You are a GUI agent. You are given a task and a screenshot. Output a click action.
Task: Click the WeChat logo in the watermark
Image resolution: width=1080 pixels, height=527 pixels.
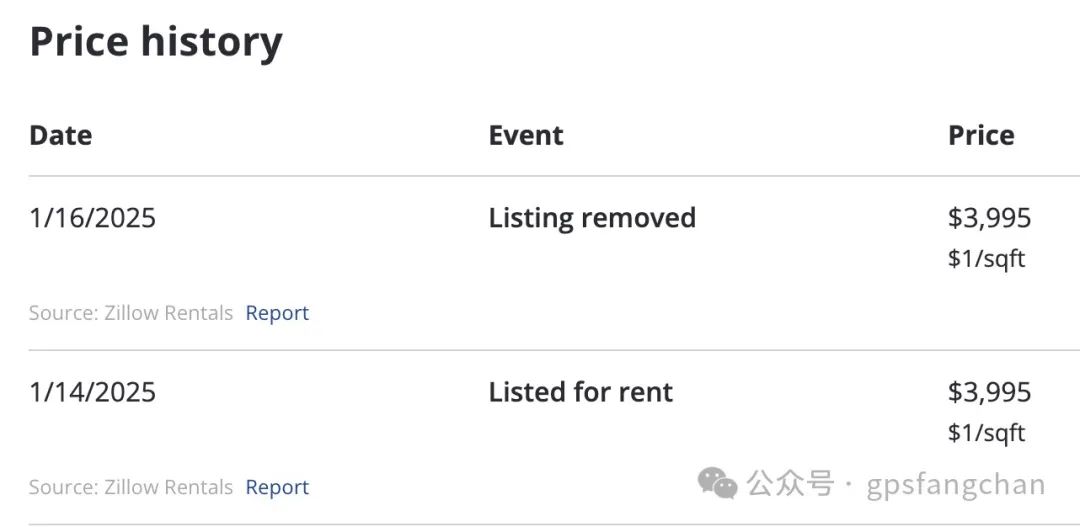717,483
